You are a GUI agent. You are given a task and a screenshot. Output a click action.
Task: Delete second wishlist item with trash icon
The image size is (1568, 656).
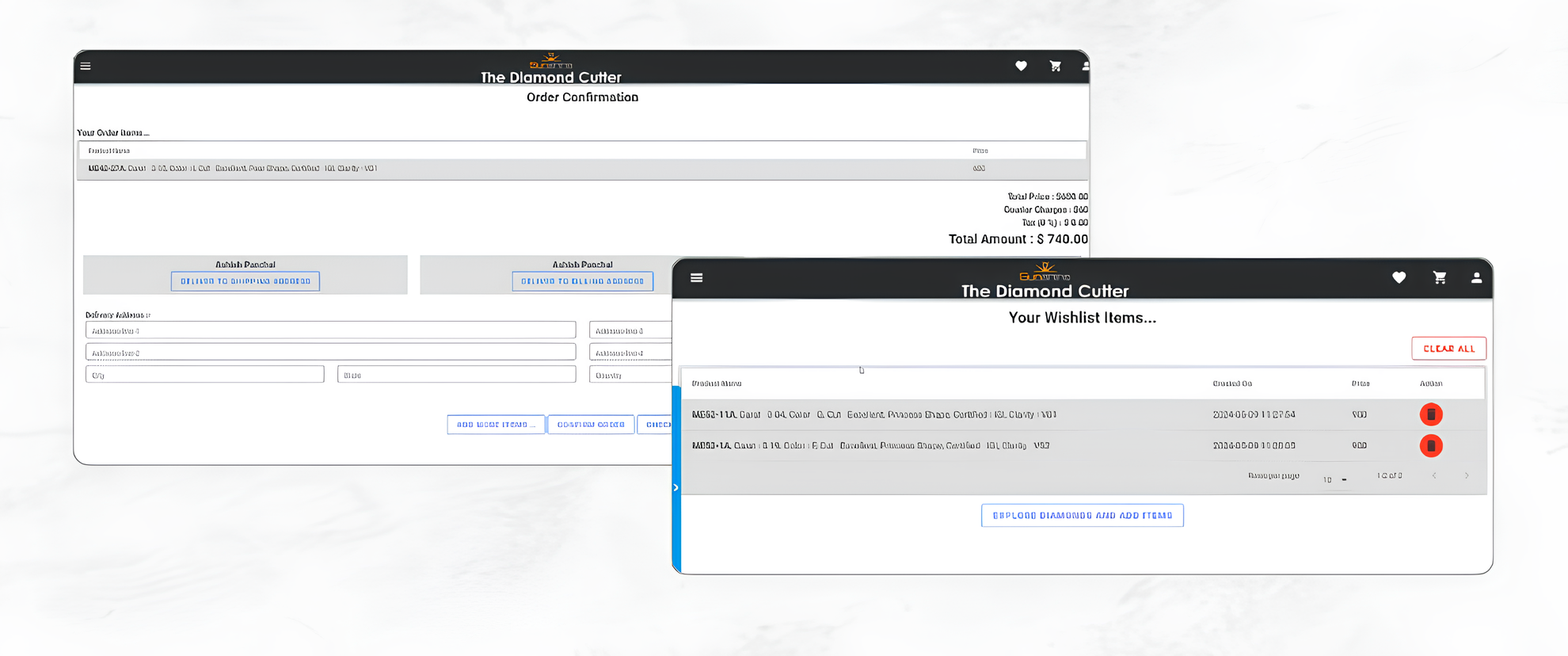pyautogui.click(x=1430, y=446)
